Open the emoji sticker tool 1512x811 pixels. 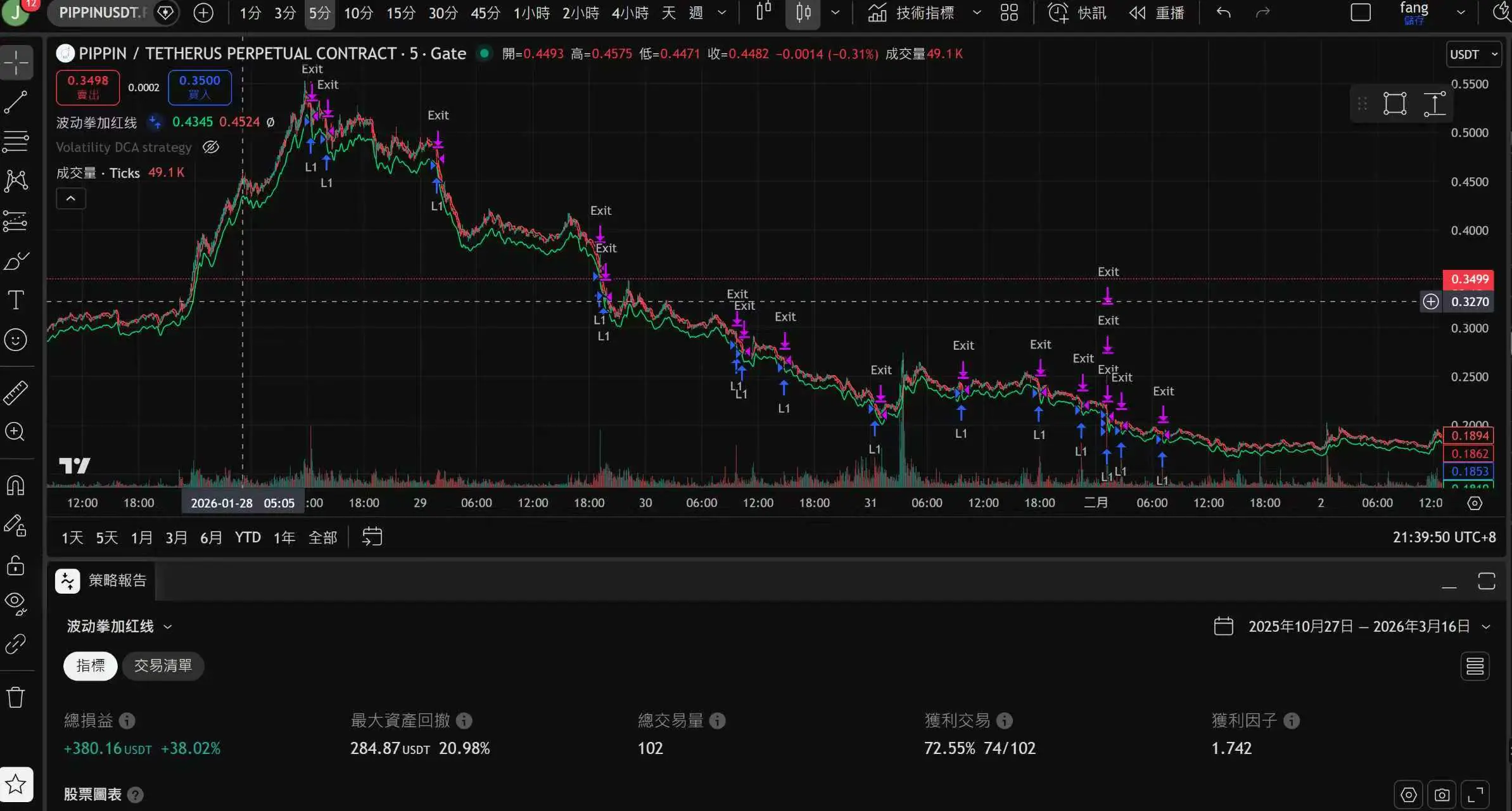[16, 340]
